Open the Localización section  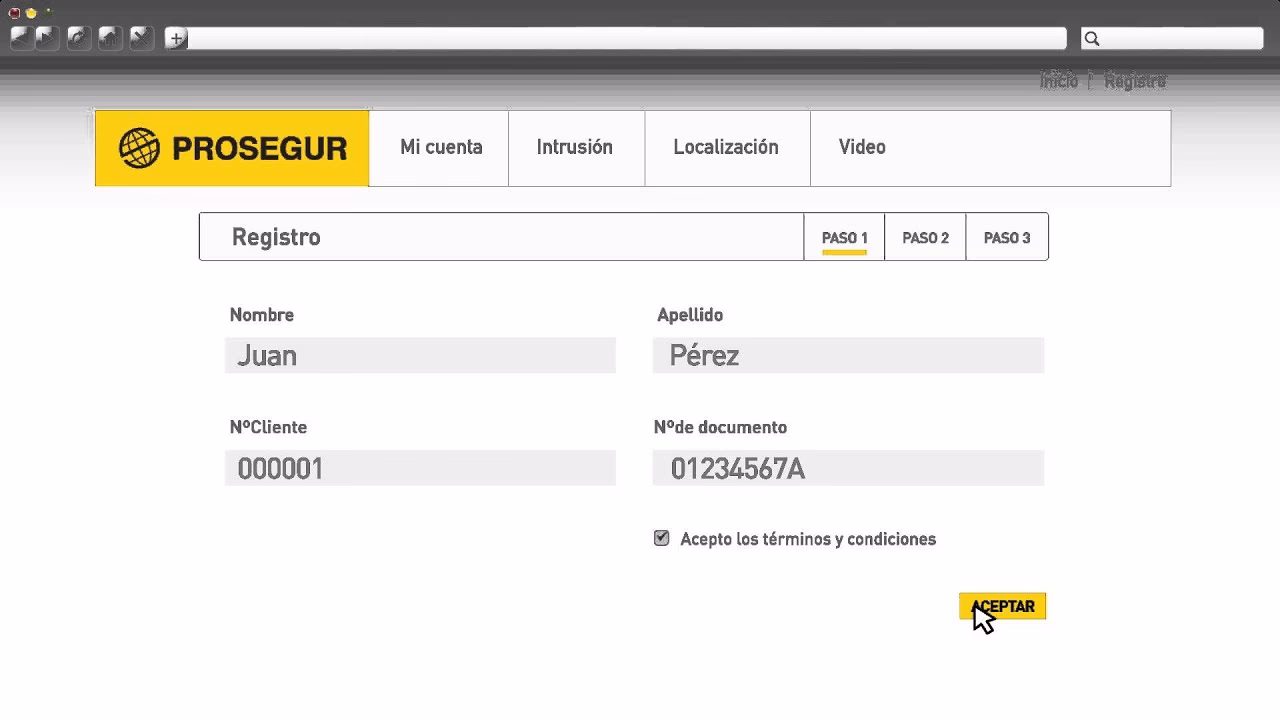[x=727, y=147]
